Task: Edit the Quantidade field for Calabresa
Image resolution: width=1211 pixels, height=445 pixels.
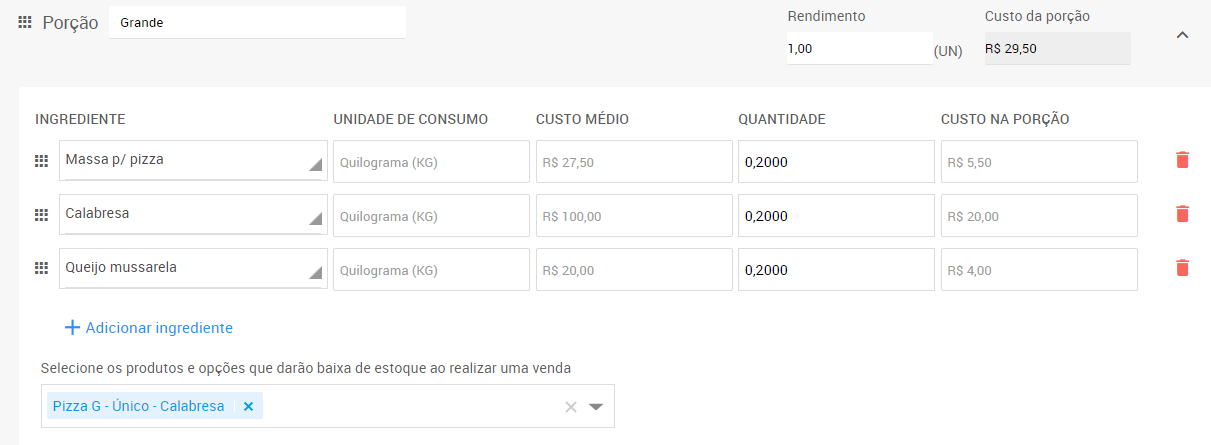Action: pyautogui.click(x=836, y=215)
